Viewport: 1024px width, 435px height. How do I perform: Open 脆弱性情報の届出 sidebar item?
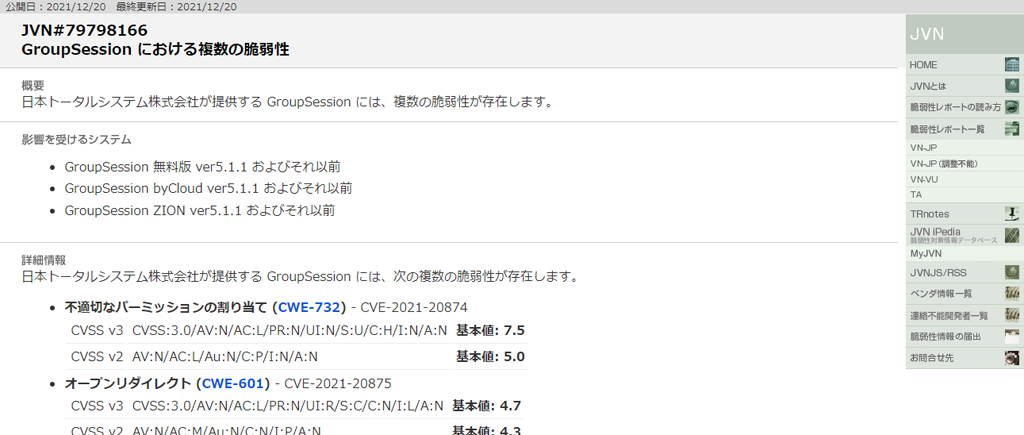[x=945, y=337]
